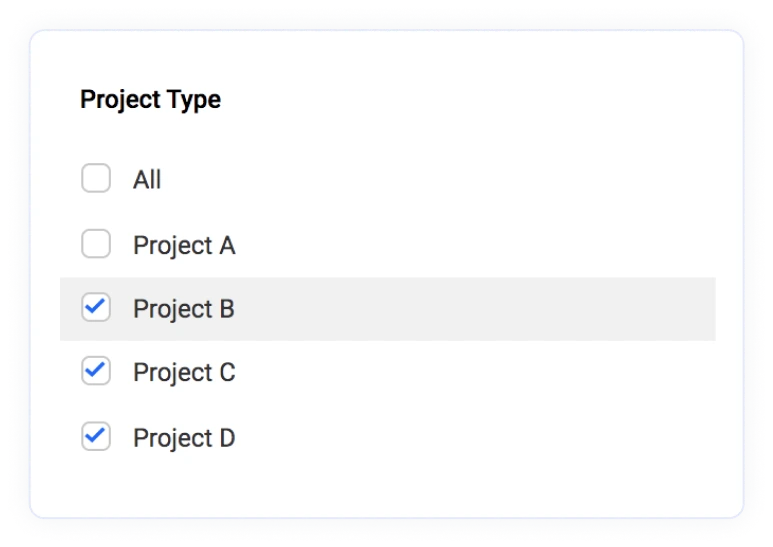
Task: Uncheck the Project B checkbox
Action: coord(96,307)
